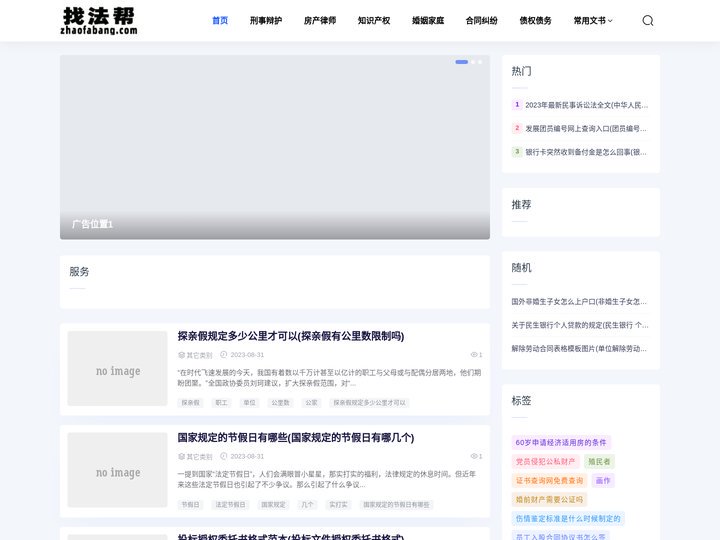Click the 探亲假规定多少公里才可以 tag

click(x=369, y=403)
